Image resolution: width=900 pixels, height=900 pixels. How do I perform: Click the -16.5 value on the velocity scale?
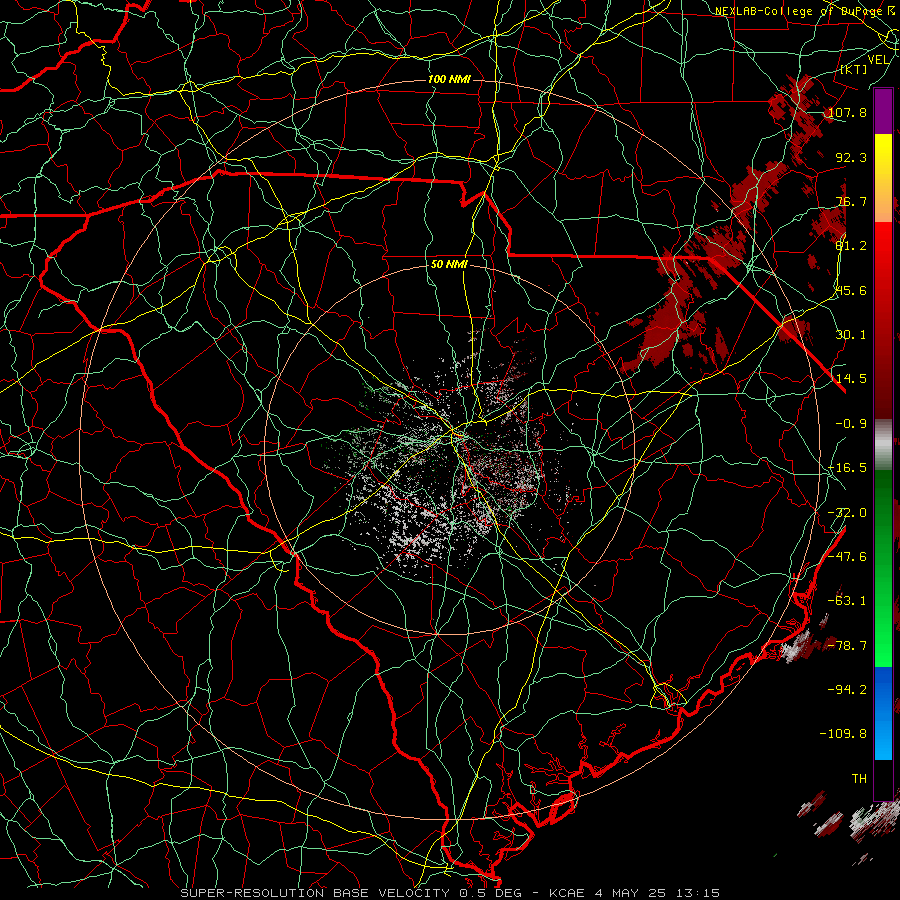tap(847, 468)
